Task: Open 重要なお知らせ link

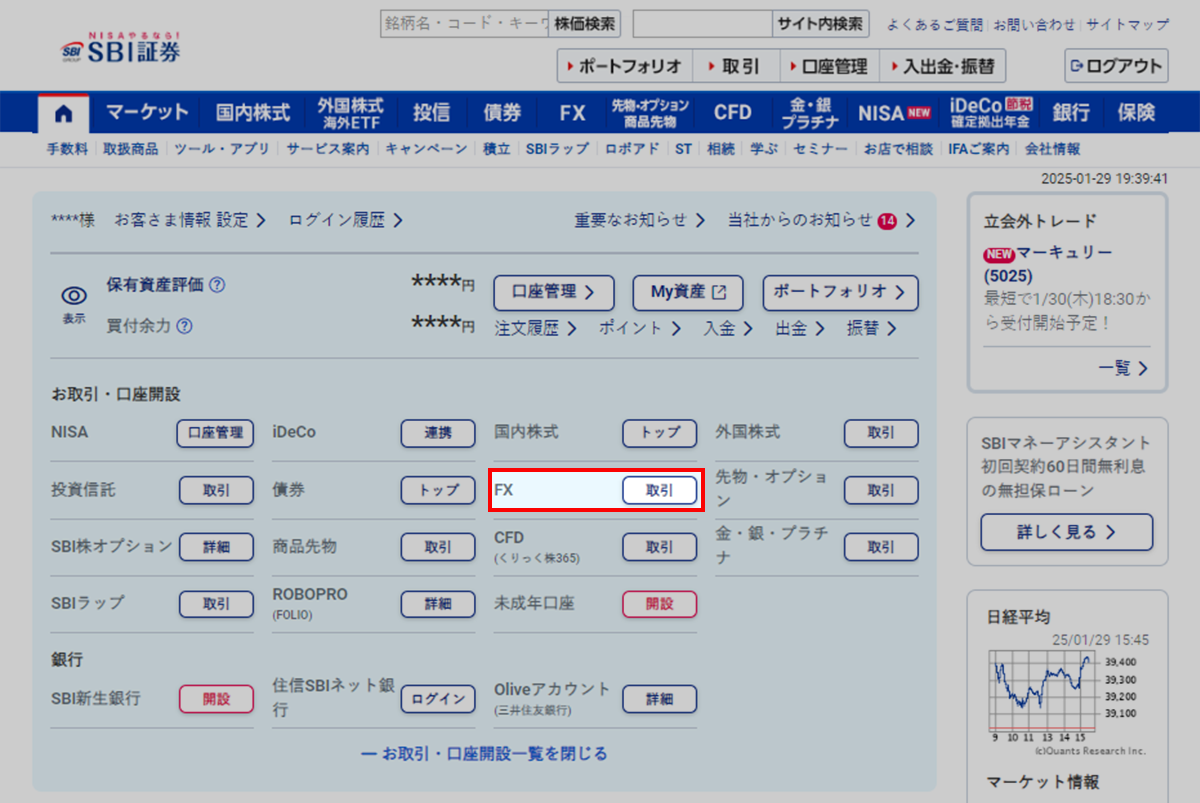Action: [x=640, y=221]
